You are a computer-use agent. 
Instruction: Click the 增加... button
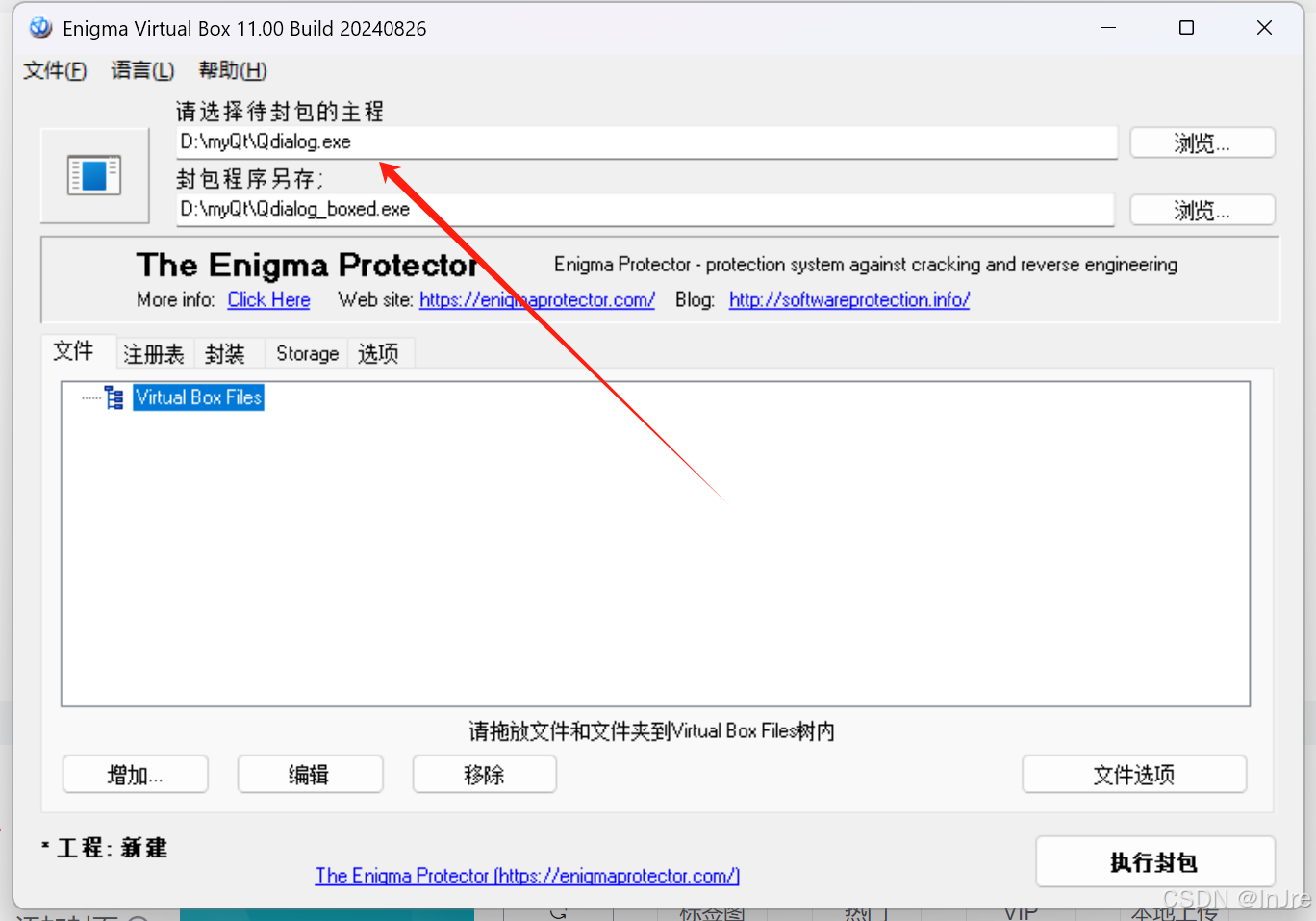click(136, 775)
